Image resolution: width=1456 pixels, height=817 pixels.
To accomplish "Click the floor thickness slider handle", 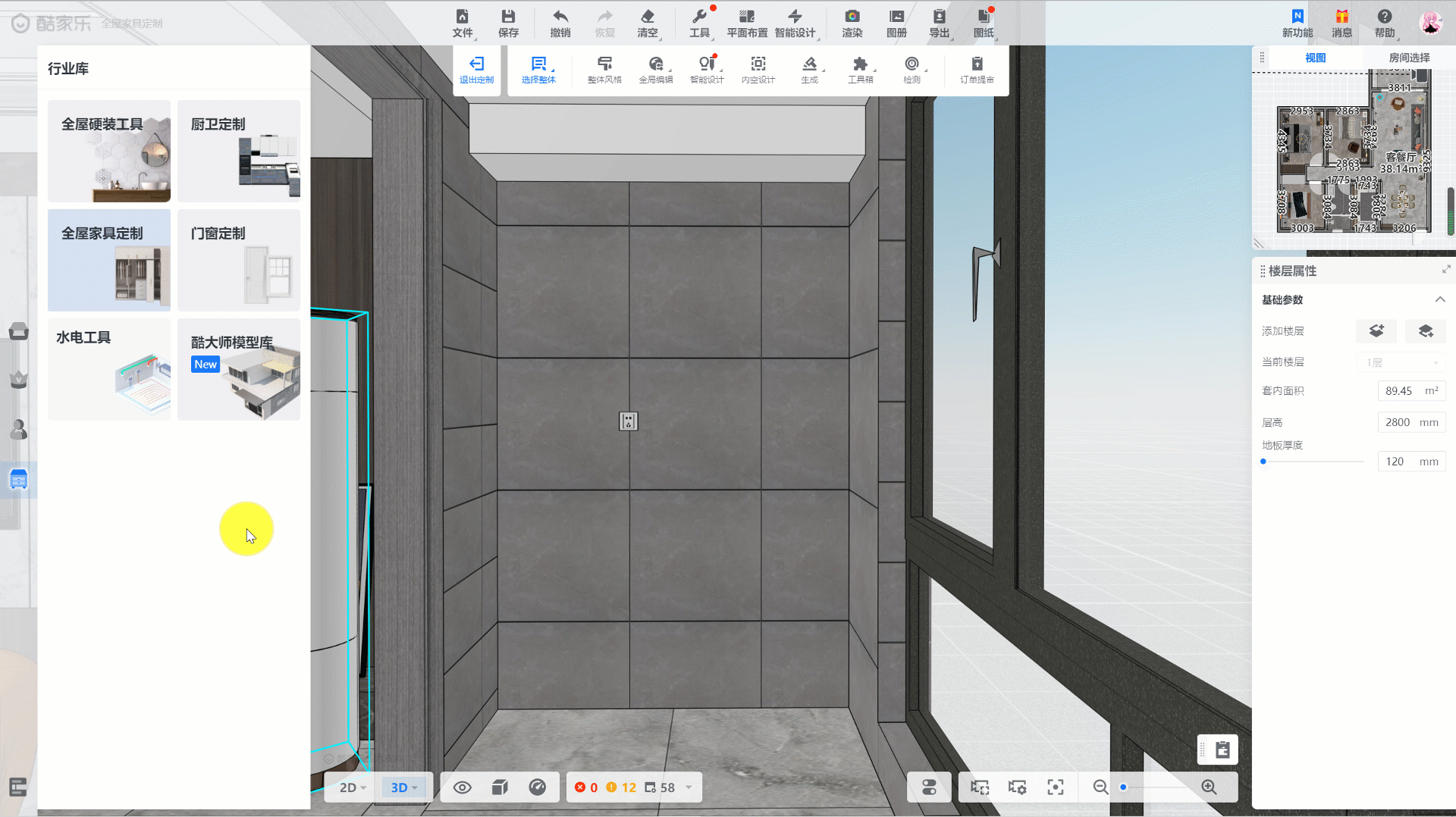I will (1263, 462).
